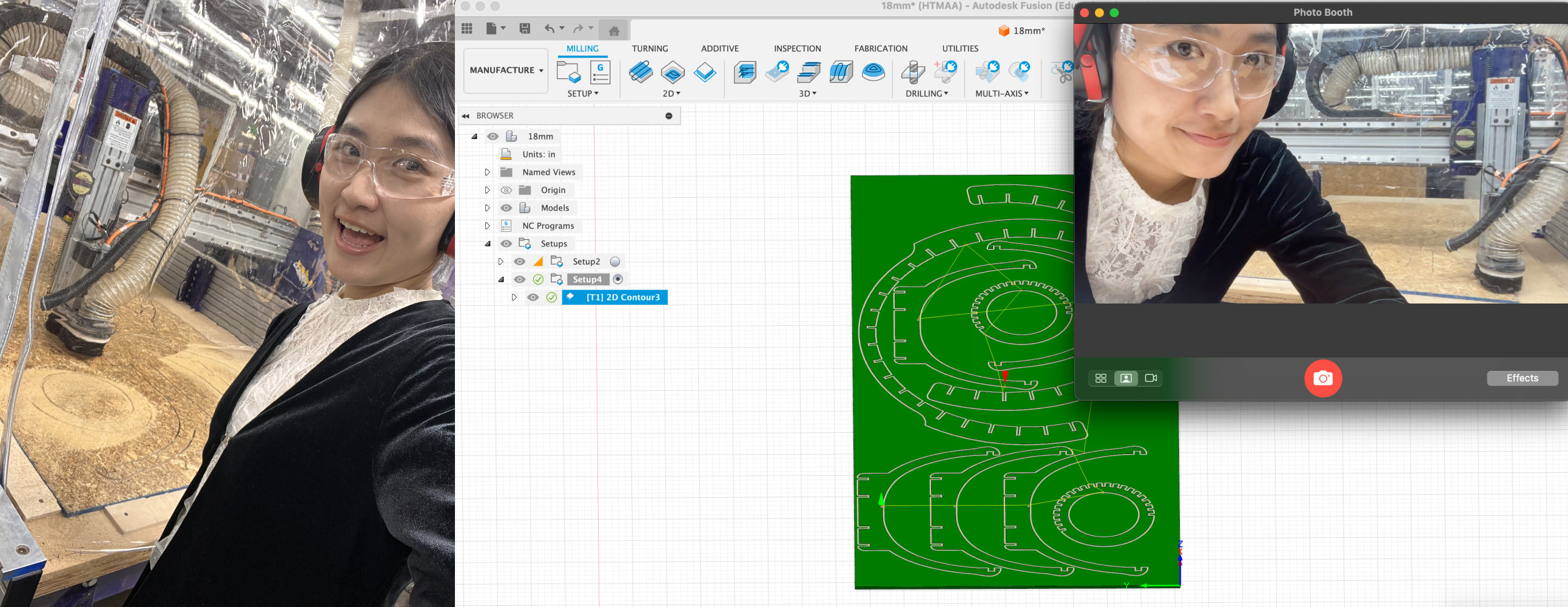The height and width of the screenshot is (607, 1568).
Task: Show the hidden Origin folder
Action: coord(506,191)
